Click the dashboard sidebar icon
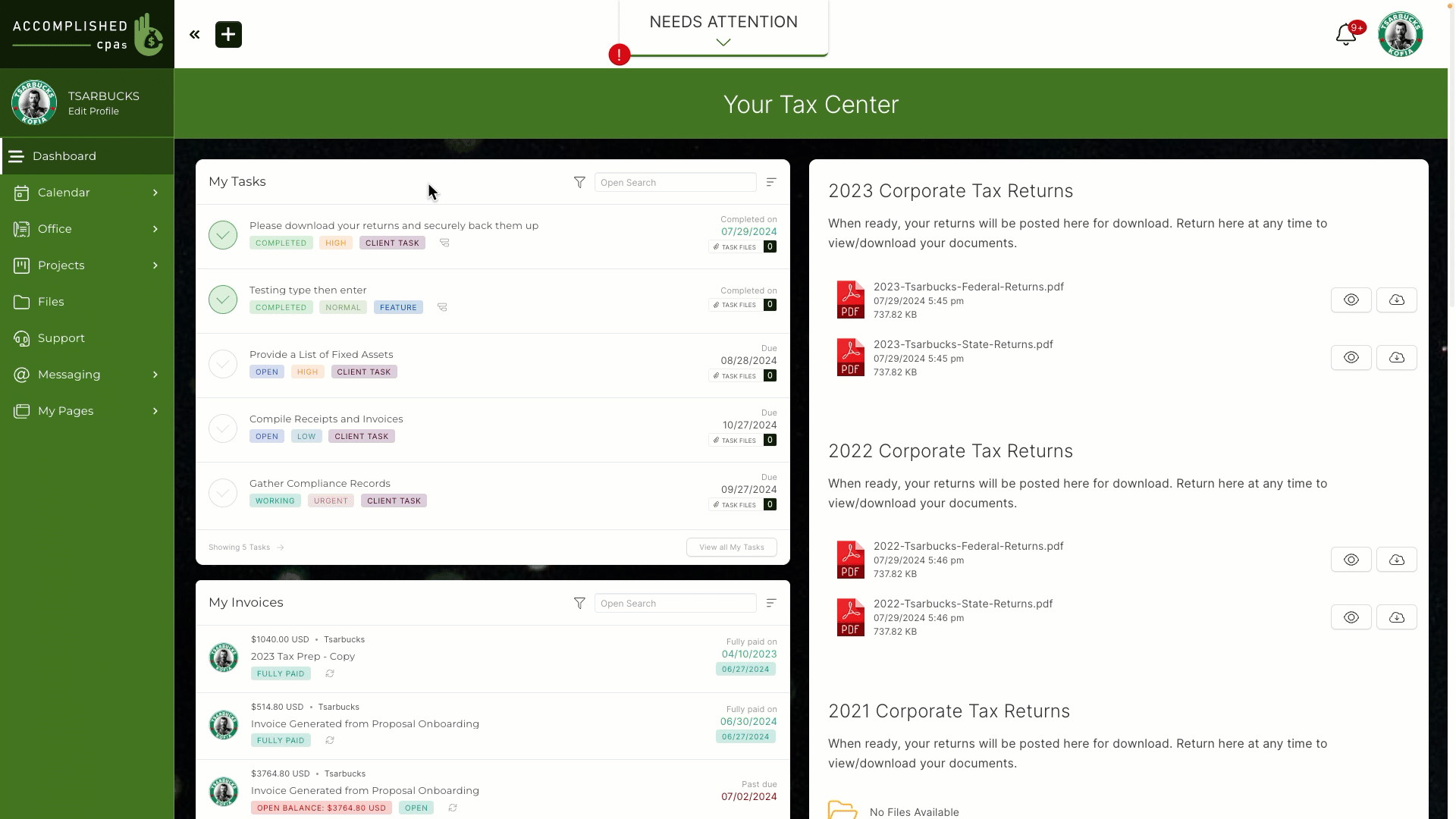The width and height of the screenshot is (1456, 819). [17, 155]
